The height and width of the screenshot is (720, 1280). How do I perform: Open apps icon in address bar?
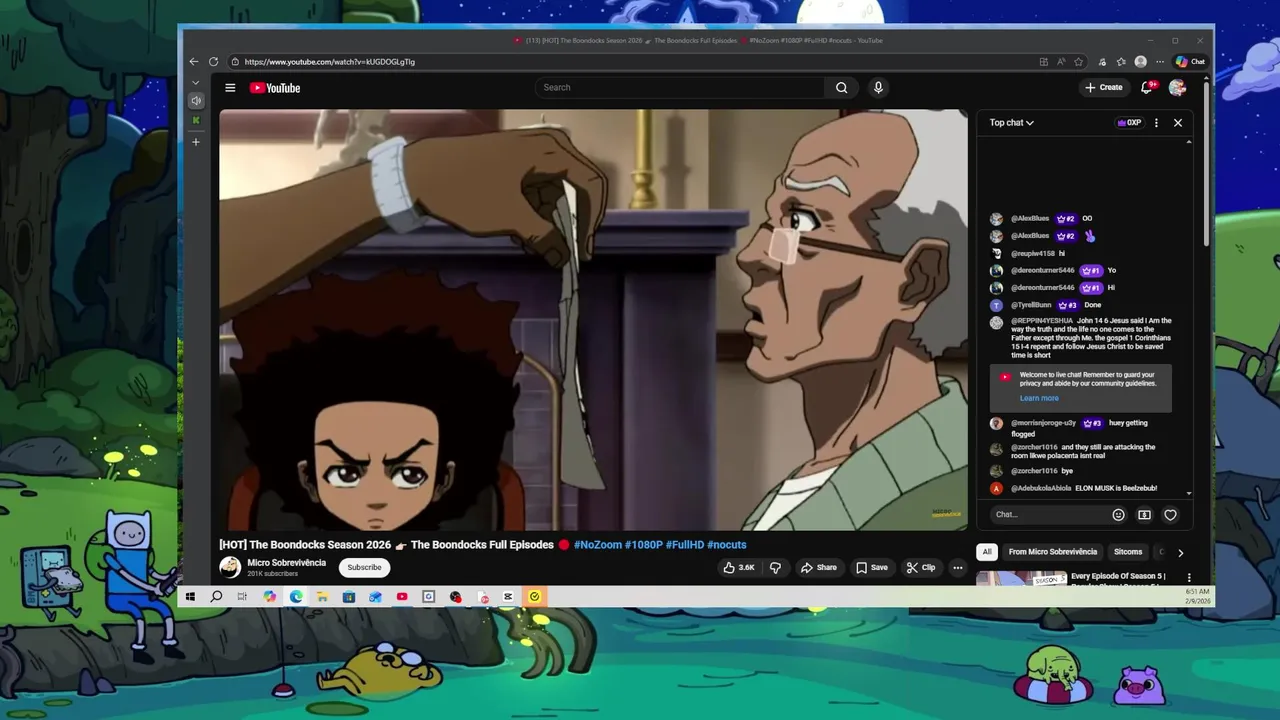point(1043,62)
